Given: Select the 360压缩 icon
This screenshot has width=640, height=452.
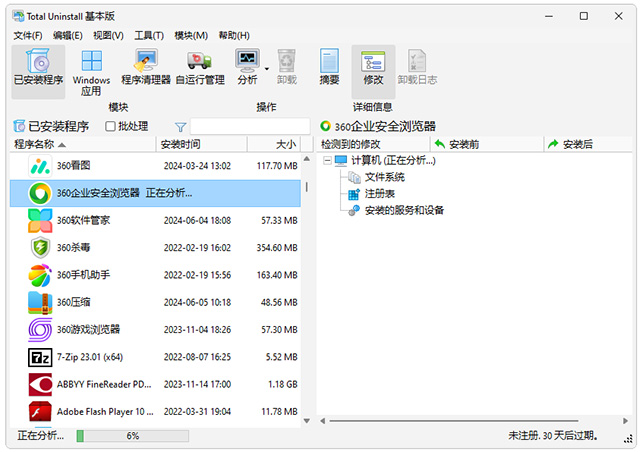Looking at the screenshot, I should coord(40,303).
